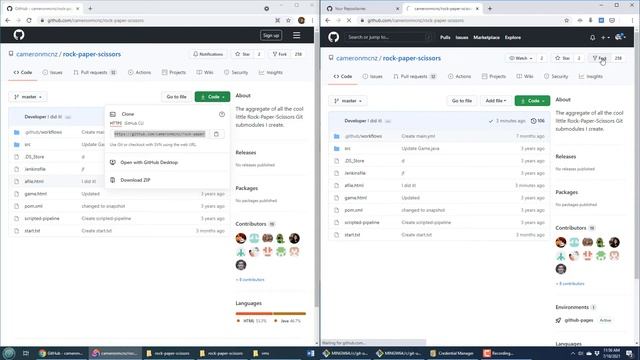Open the green Code dropdown in left window
640x360 pixels.
point(212,97)
